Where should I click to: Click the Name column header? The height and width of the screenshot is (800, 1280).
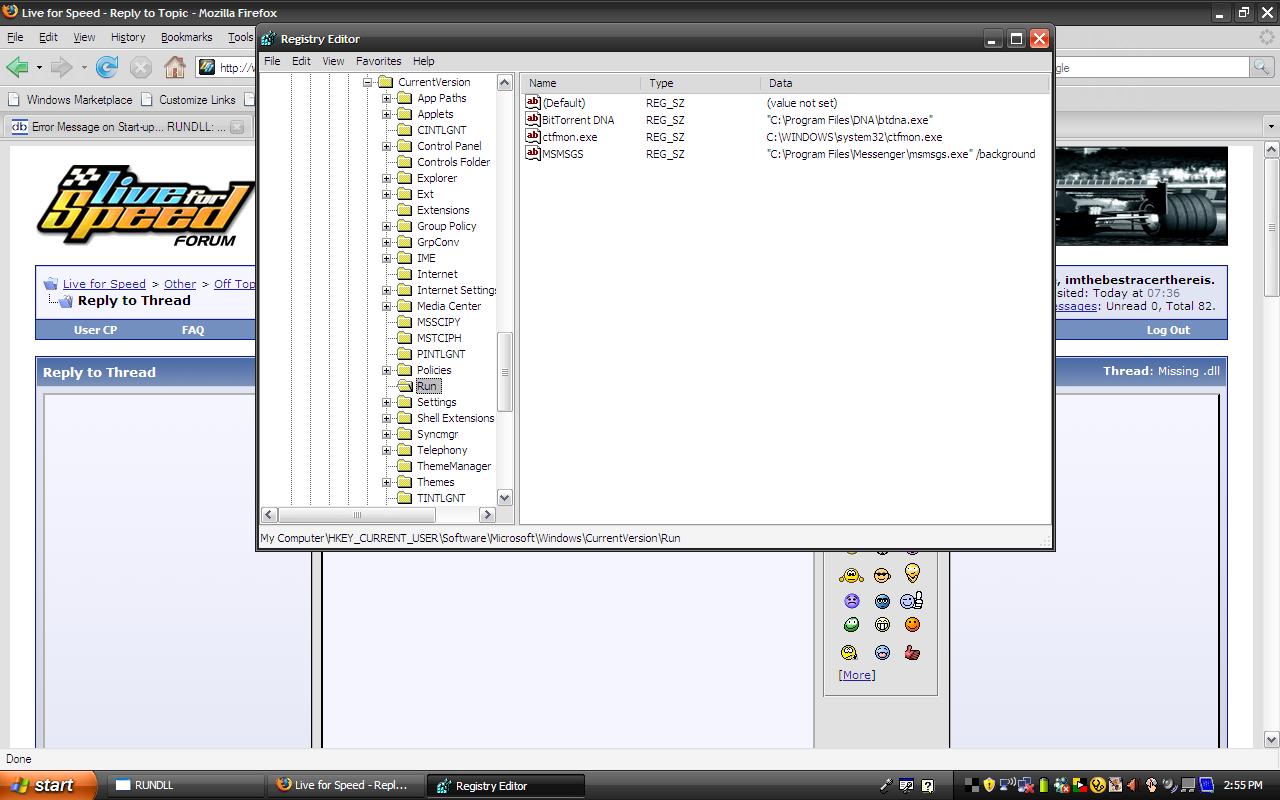tap(580, 83)
